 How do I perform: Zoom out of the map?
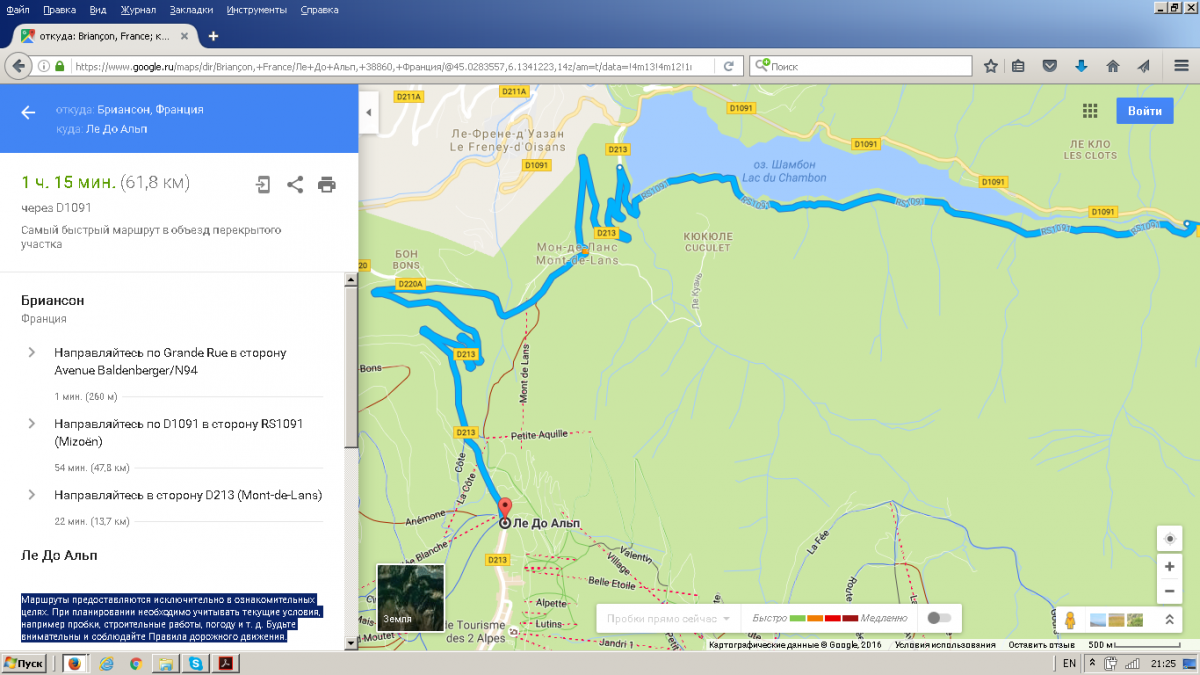tap(1169, 591)
